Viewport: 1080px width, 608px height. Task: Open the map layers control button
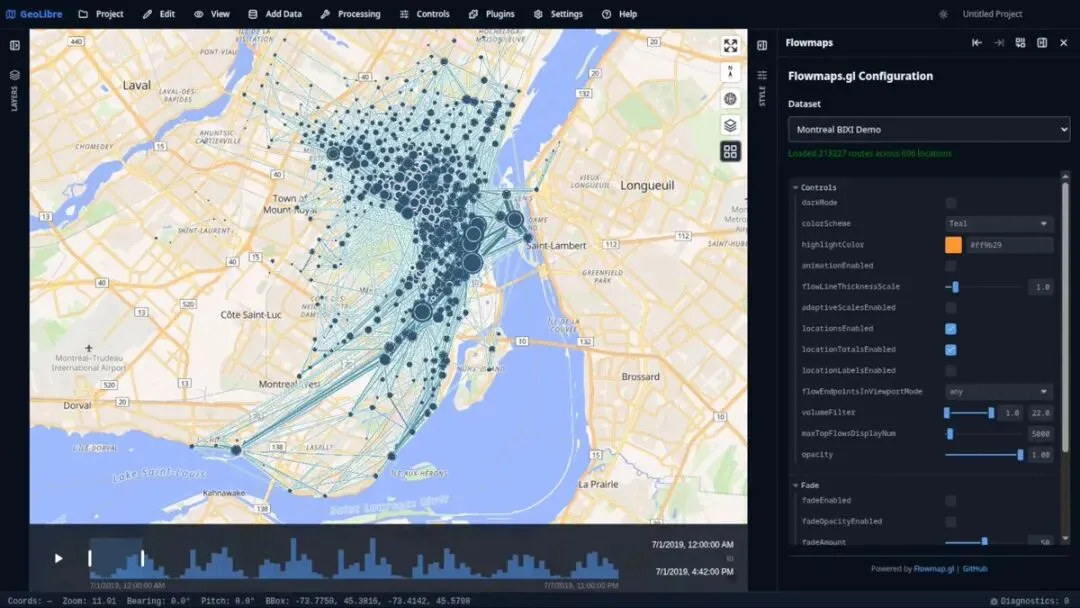pos(730,125)
